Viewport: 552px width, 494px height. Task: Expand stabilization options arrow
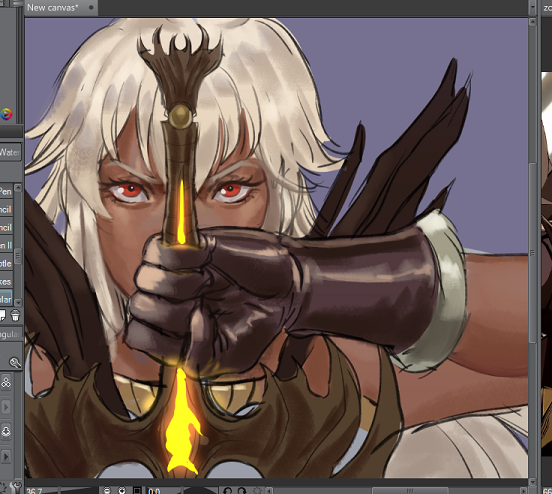click(6, 457)
